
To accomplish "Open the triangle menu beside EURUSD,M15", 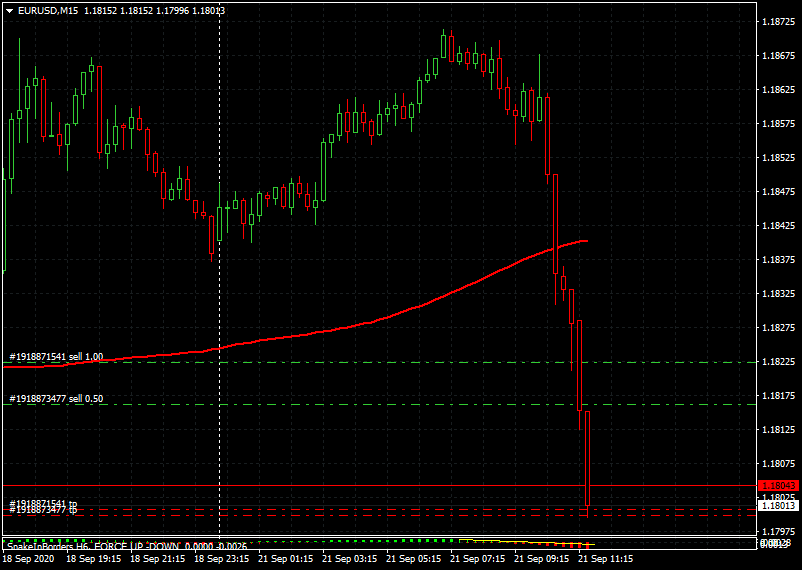I will [9, 11].
